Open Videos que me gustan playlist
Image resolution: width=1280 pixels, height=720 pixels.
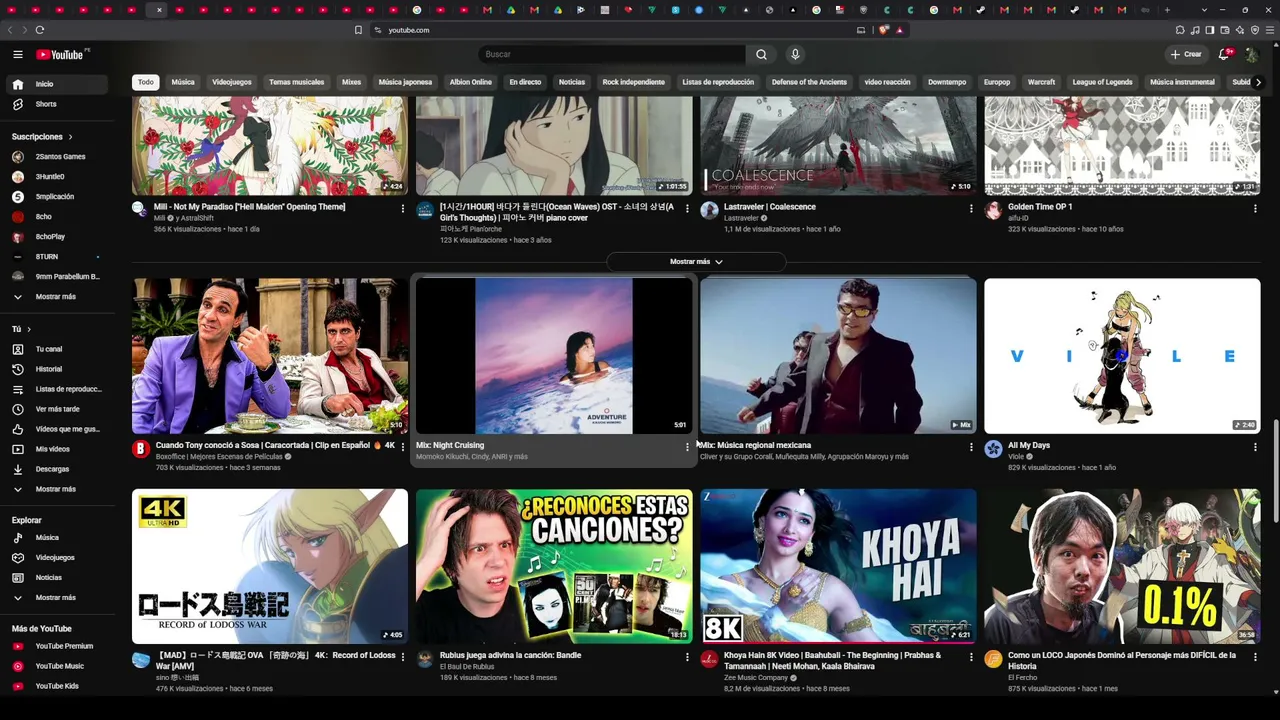(58, 429)
